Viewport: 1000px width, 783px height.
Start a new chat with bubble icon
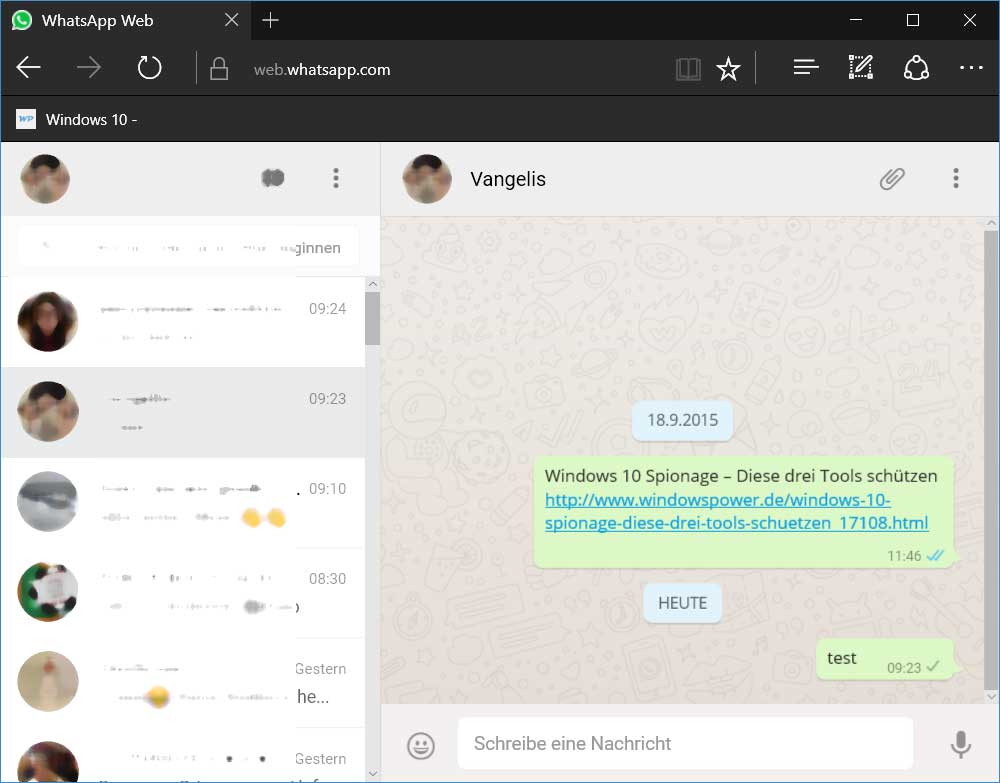273,178
